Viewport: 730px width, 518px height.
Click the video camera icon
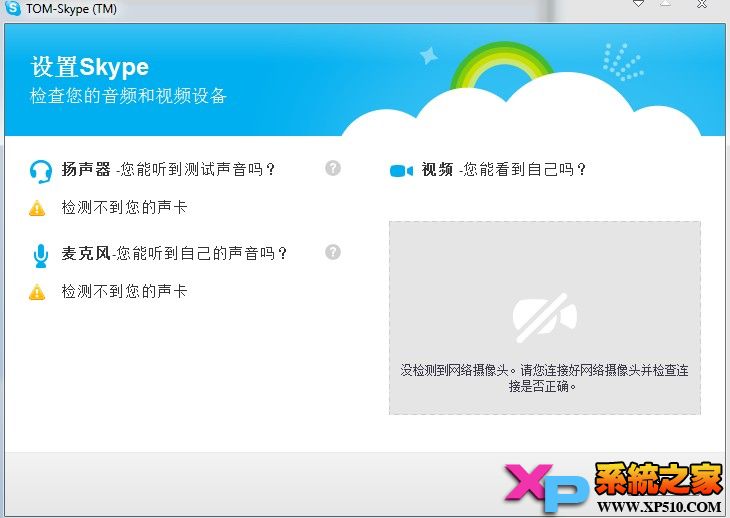pyautogui.click(x=401, y=171)
